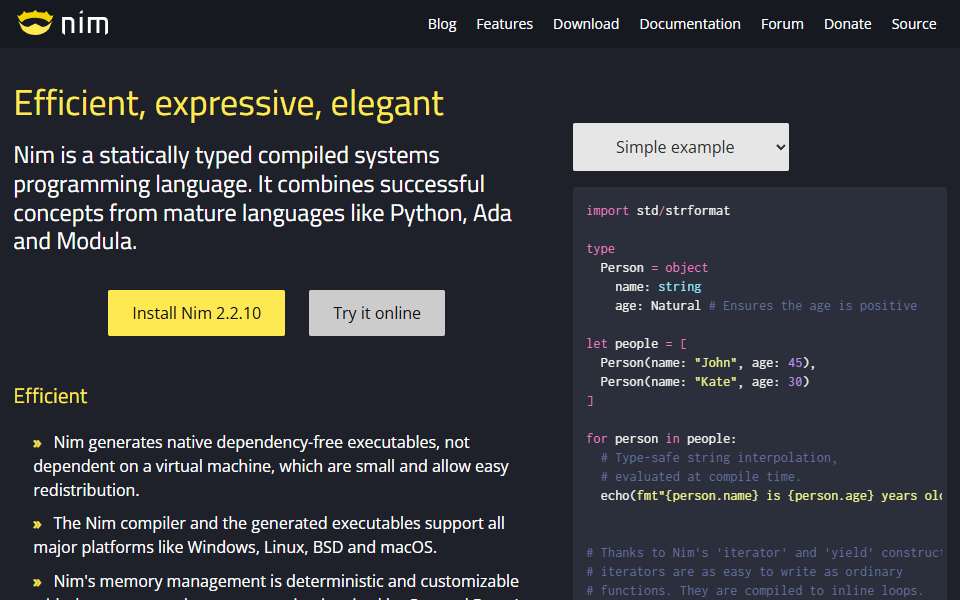Click the bullet arrow before 'The Nim compiler'
The width and height of the screenshot is (960, 600).
[x=37, y=524]
